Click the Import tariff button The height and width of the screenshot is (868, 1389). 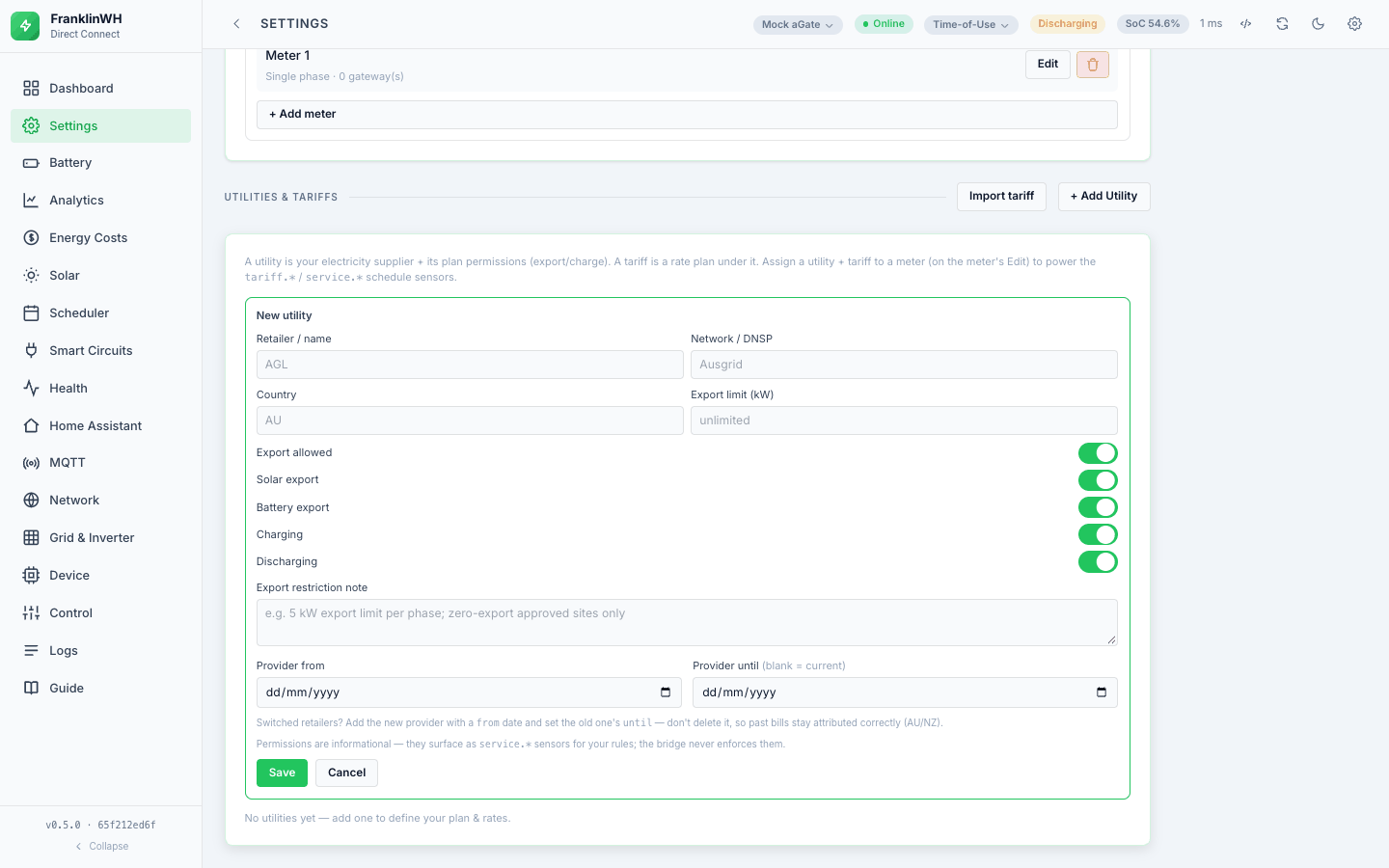coord(1001,197)
